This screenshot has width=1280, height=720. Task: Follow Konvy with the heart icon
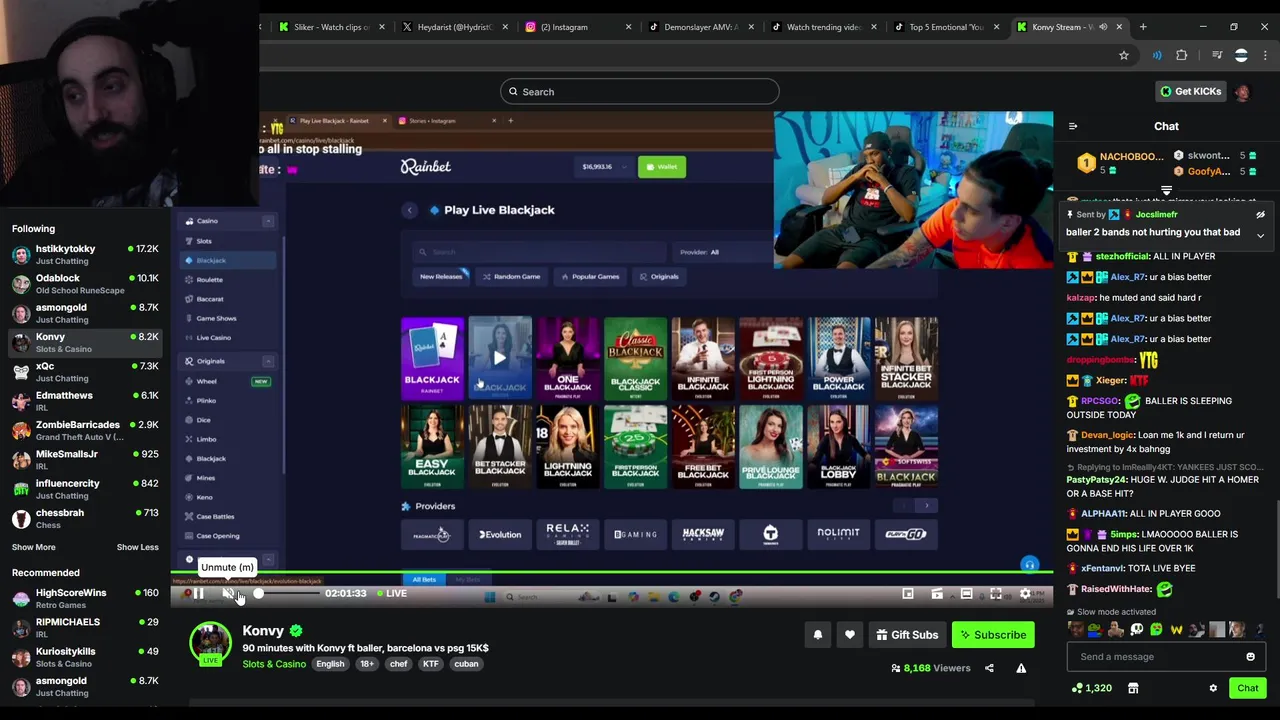(x=850, y=635)
